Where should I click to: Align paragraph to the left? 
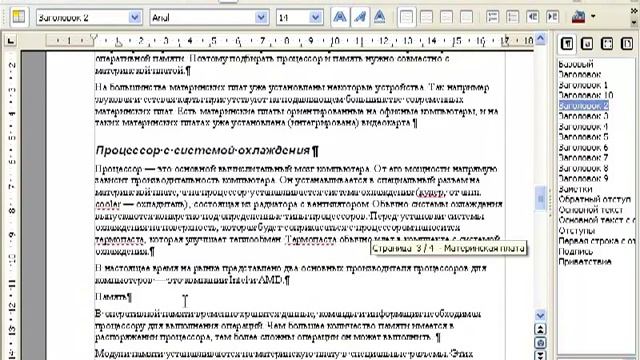(x=407, y=17)
